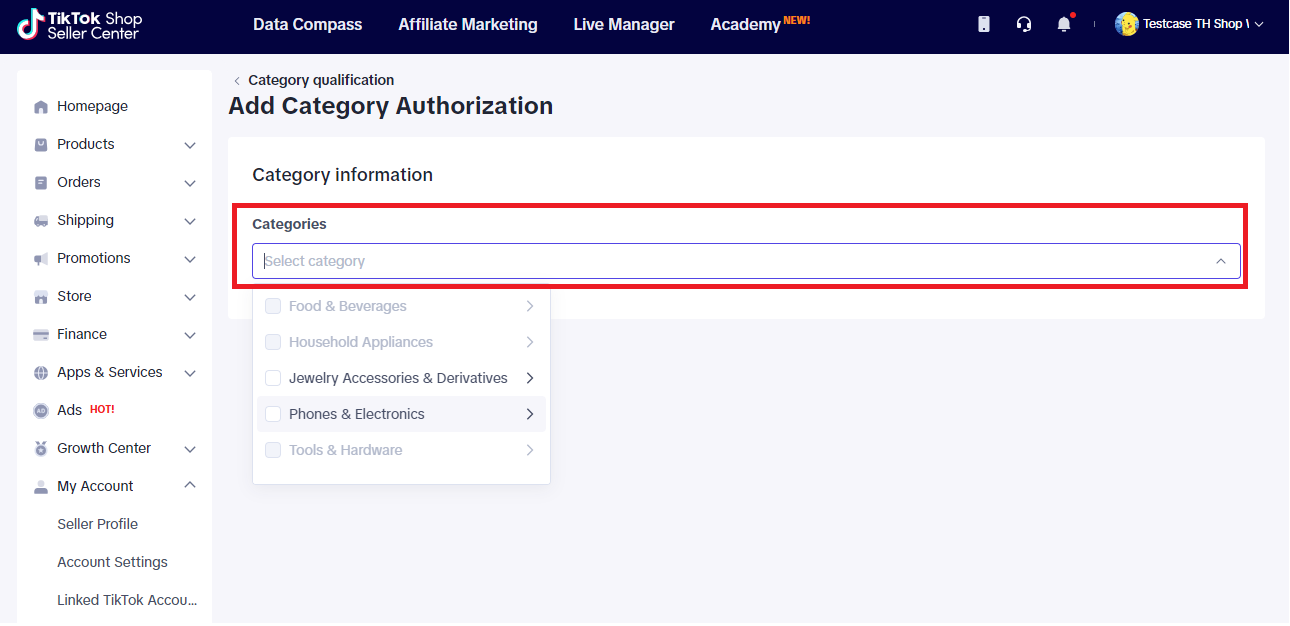Click the mobile phone icon in header
1290x626 pixels.
(984, 24)
